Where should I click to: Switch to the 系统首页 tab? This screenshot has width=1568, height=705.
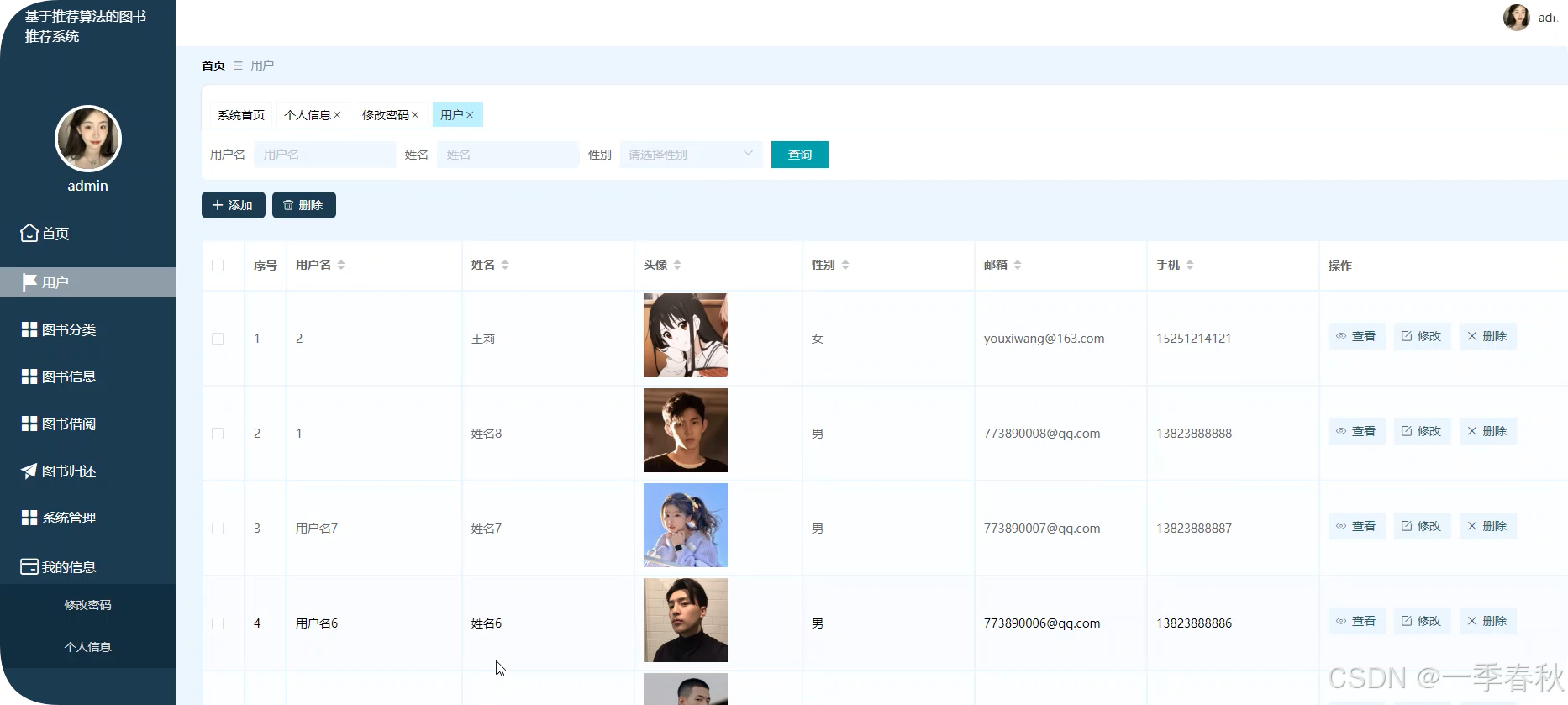pos(241,115)
